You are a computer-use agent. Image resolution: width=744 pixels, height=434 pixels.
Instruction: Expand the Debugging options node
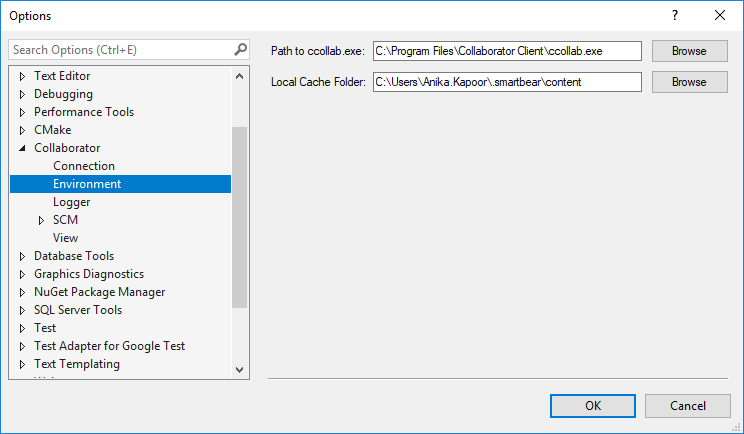(23, 94)
